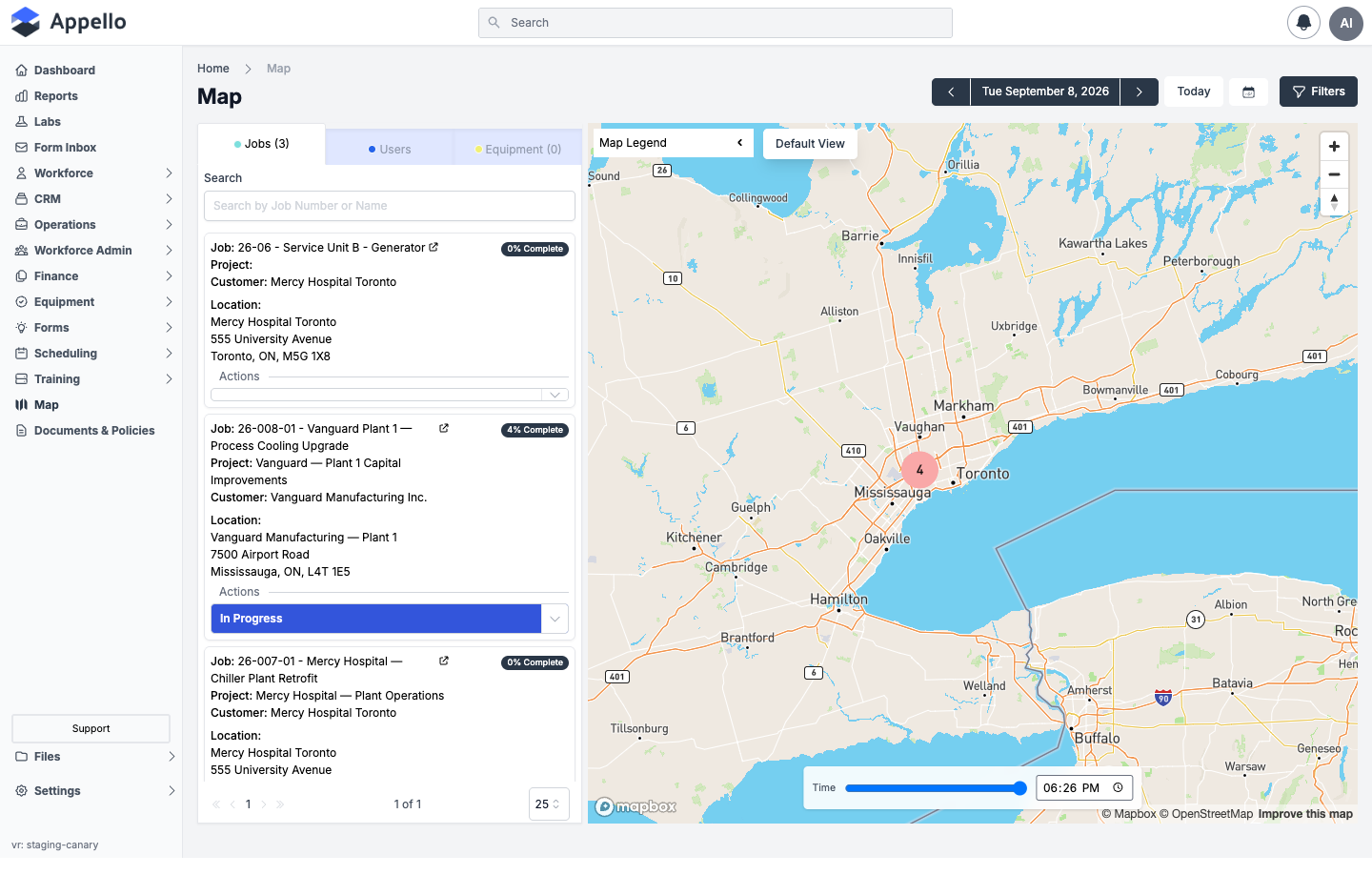Screen dimensions: 1372x875
Task: Switch to Users tab
Action: pos(389,150)
